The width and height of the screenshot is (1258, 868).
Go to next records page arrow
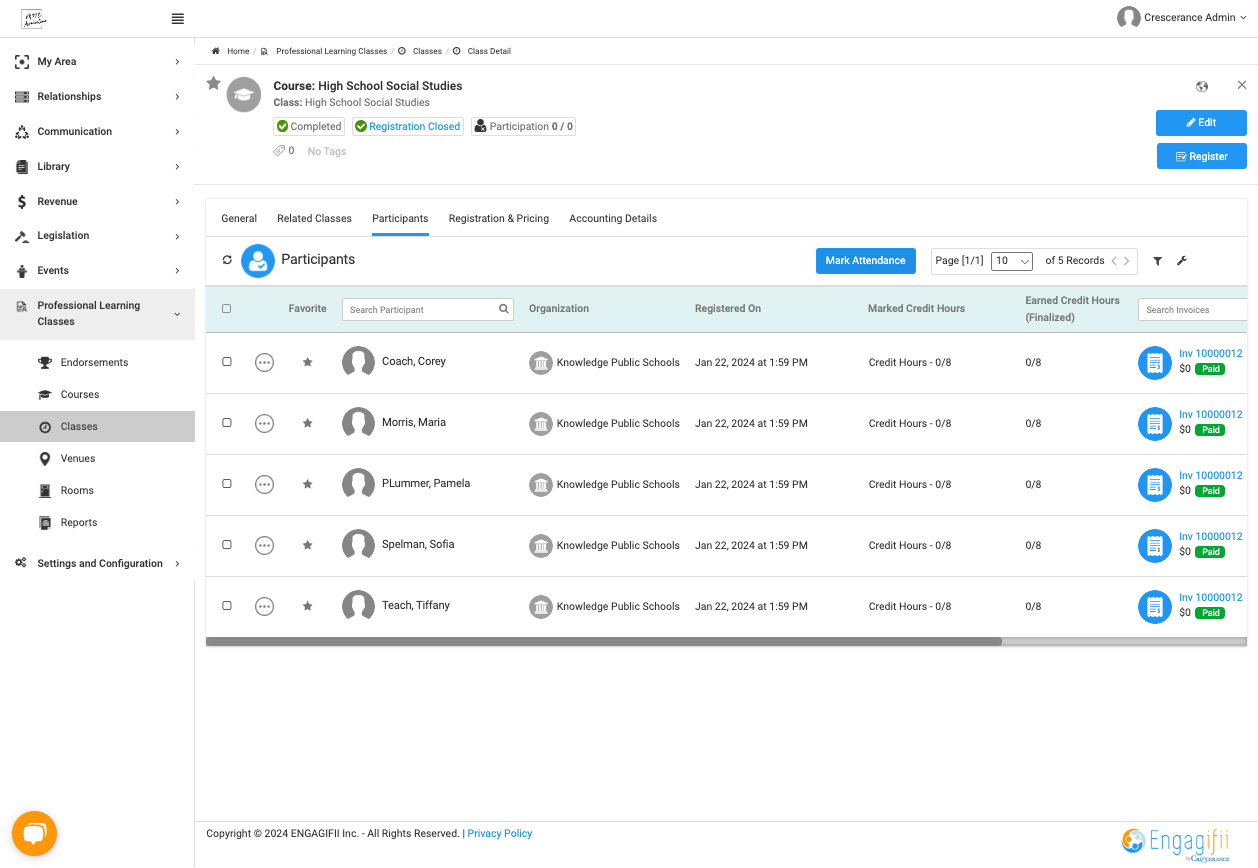[x=1127, y=261]
